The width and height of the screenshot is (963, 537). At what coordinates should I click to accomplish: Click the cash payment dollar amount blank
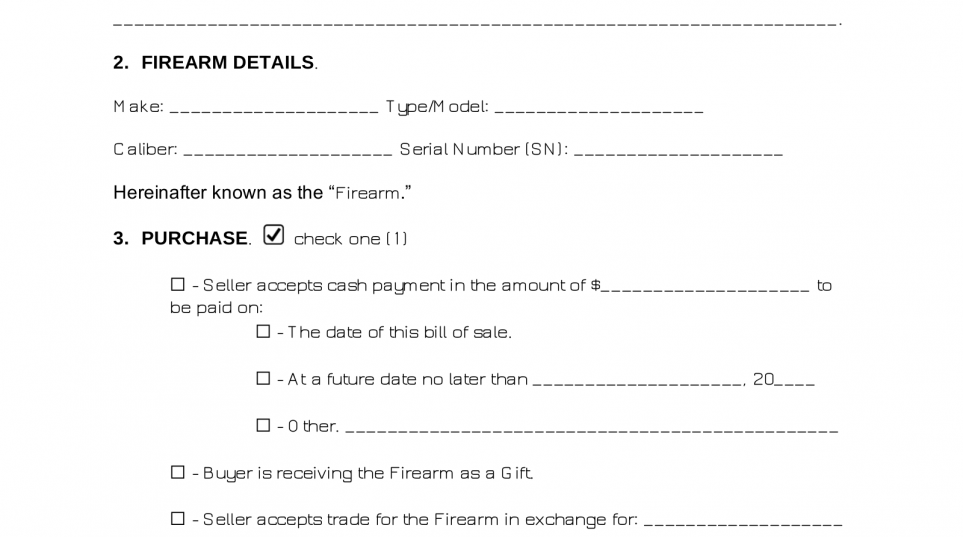pos(706,289)
